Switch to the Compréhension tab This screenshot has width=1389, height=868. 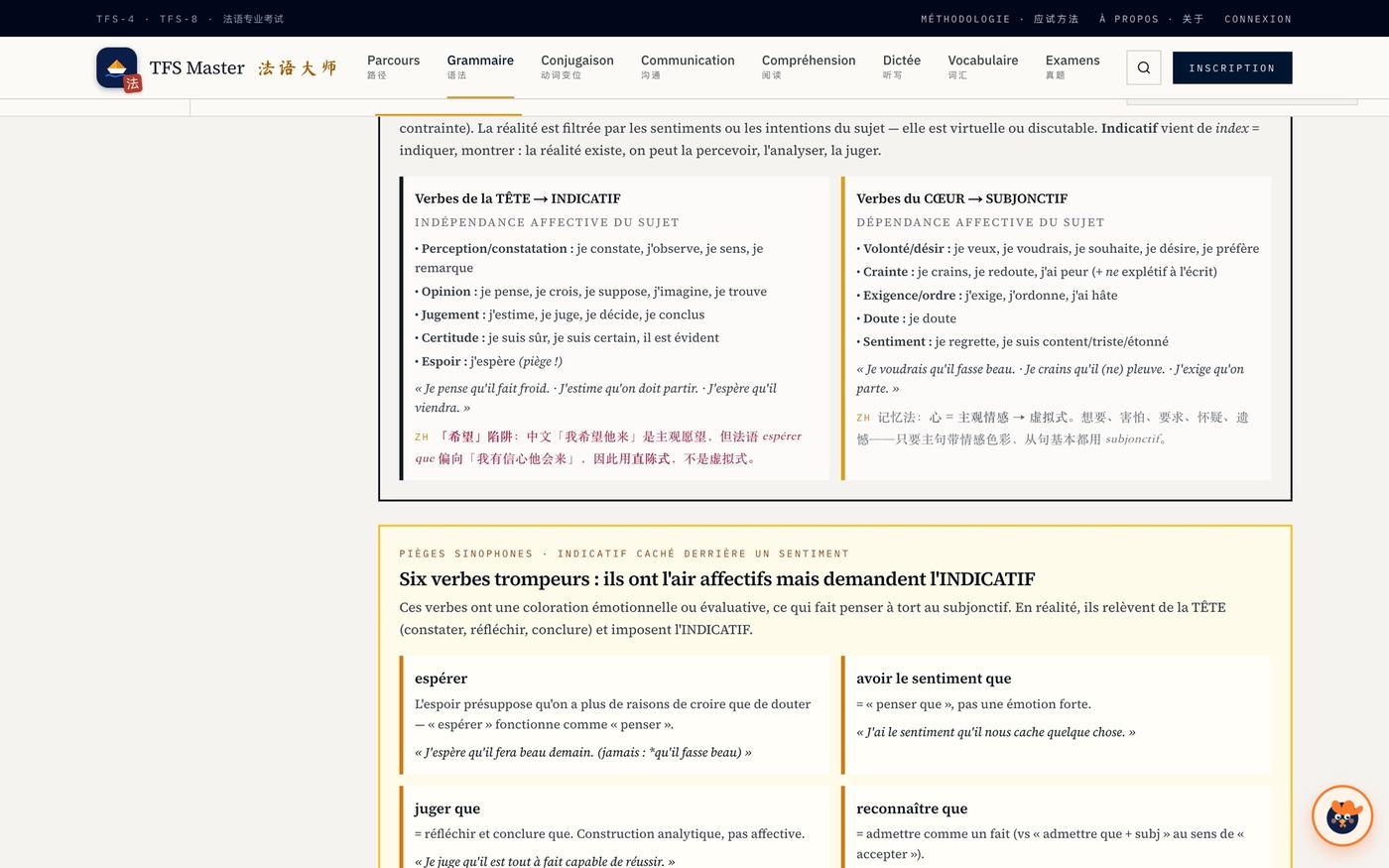coord(809,66)
